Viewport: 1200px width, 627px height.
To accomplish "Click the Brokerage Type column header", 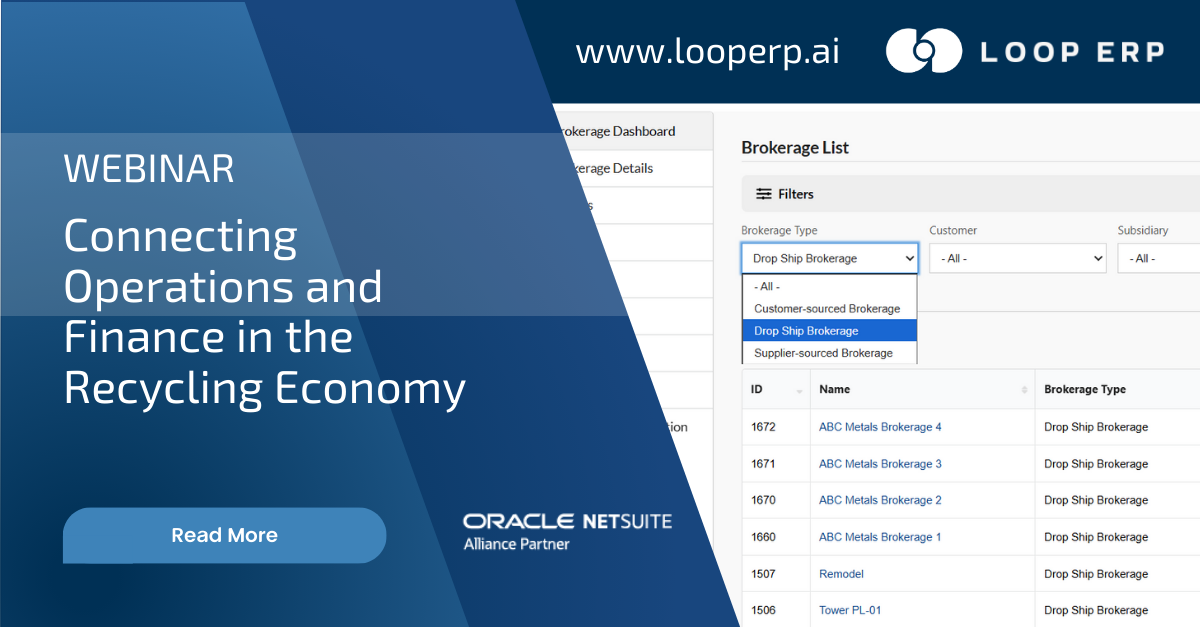I will [1085, 389].
